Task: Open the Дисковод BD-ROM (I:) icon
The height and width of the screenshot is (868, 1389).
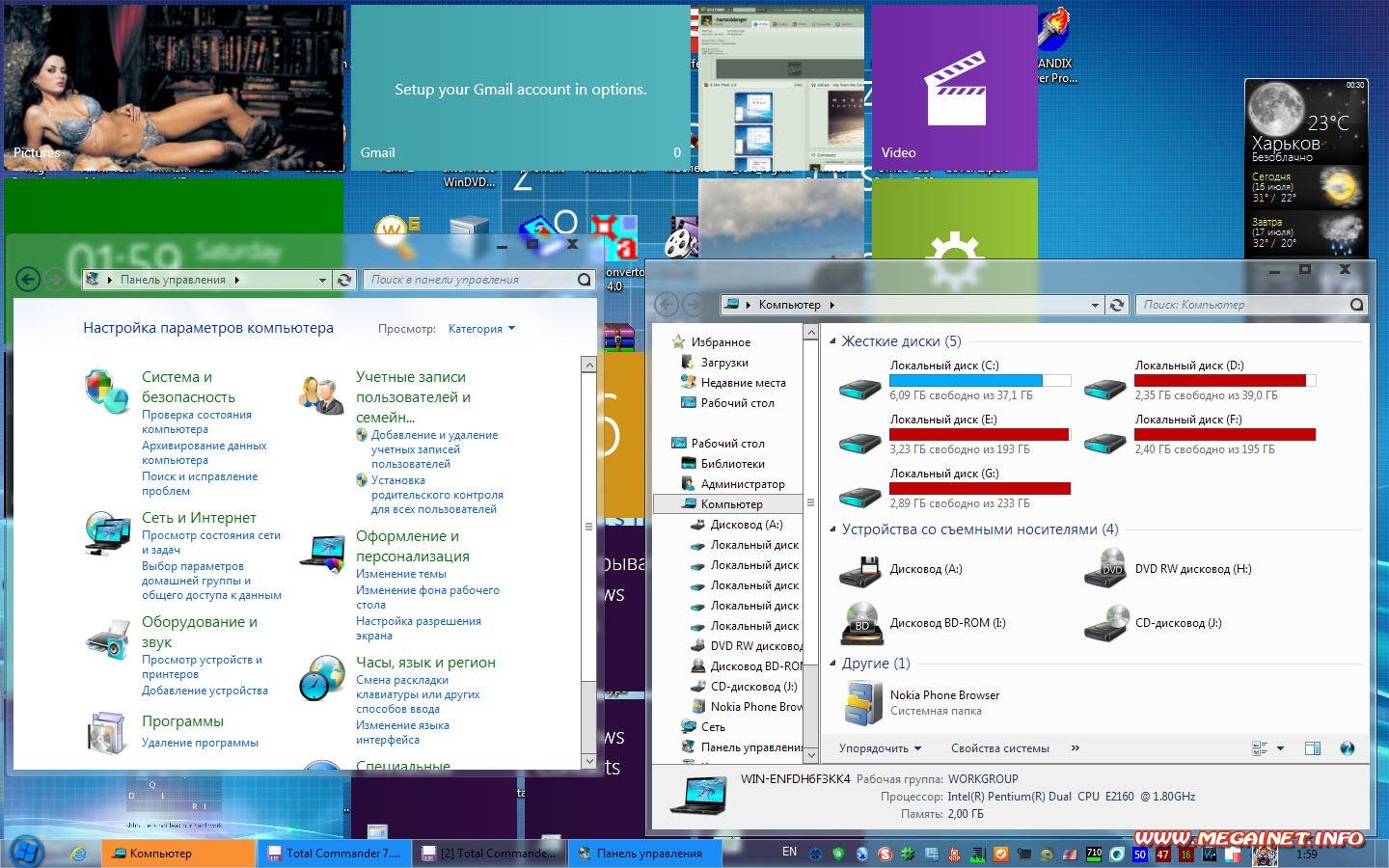Action: 860,623
